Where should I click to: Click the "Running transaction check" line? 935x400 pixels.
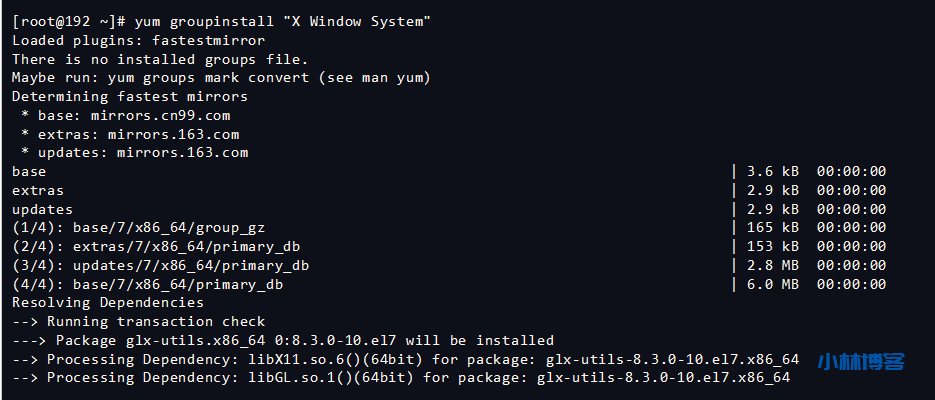click(156, 321)
